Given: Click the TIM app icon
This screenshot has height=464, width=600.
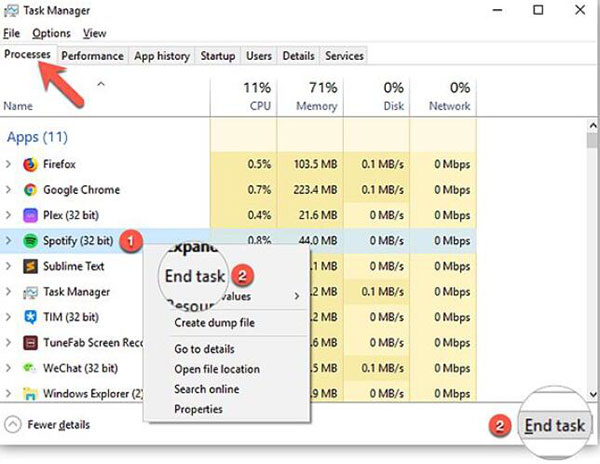Looking at the screenshot, I should click(29, 317).
